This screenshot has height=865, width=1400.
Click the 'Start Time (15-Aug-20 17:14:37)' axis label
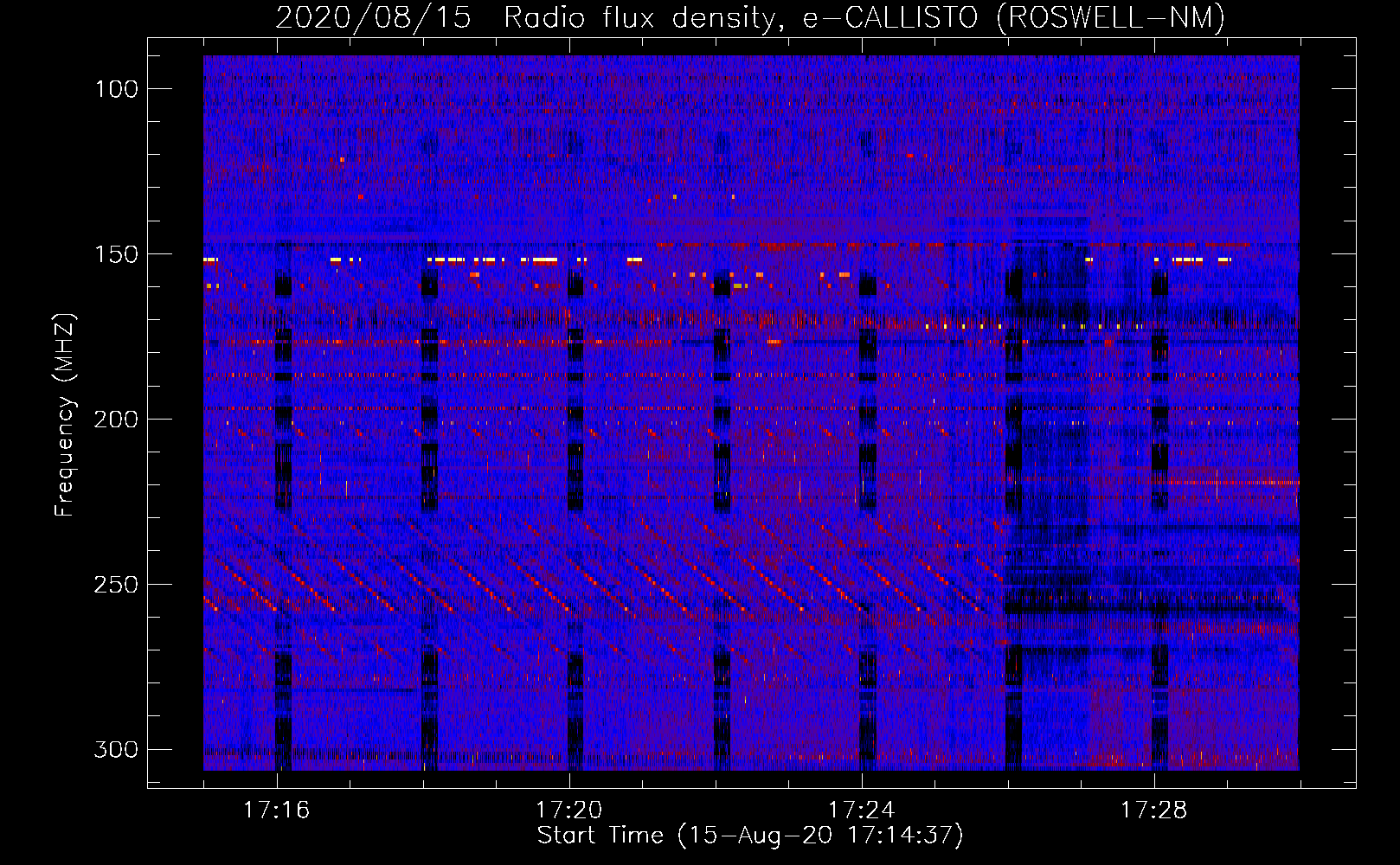pos(750,836)
